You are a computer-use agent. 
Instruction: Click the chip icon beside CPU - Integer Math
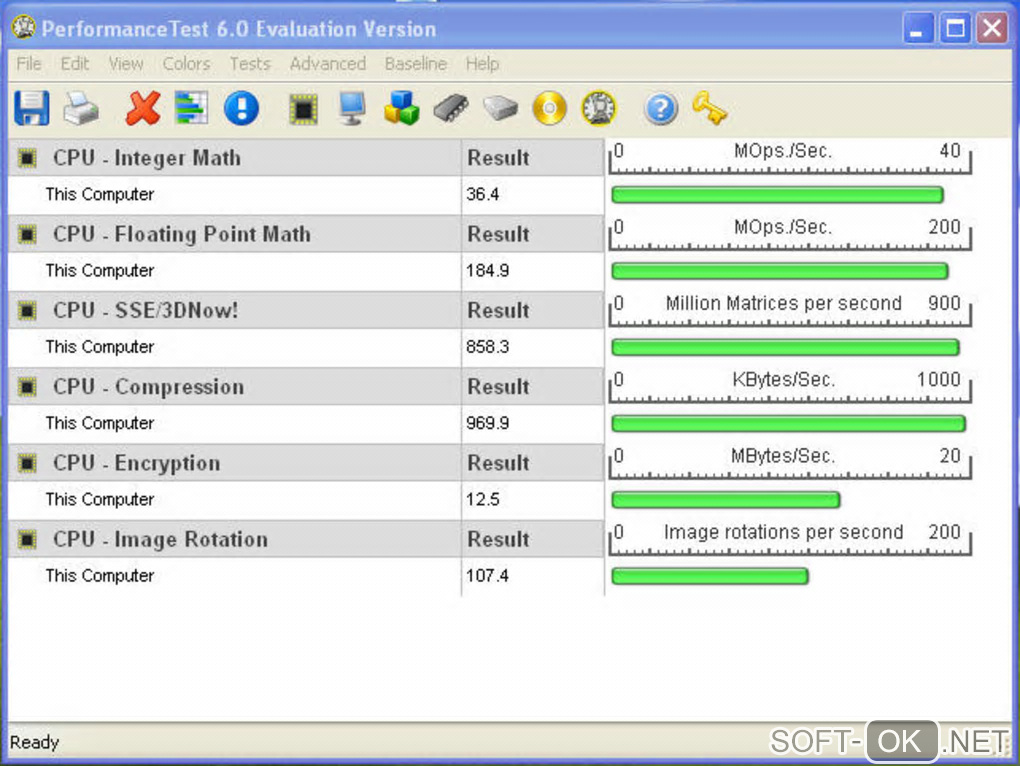[27, 158]
